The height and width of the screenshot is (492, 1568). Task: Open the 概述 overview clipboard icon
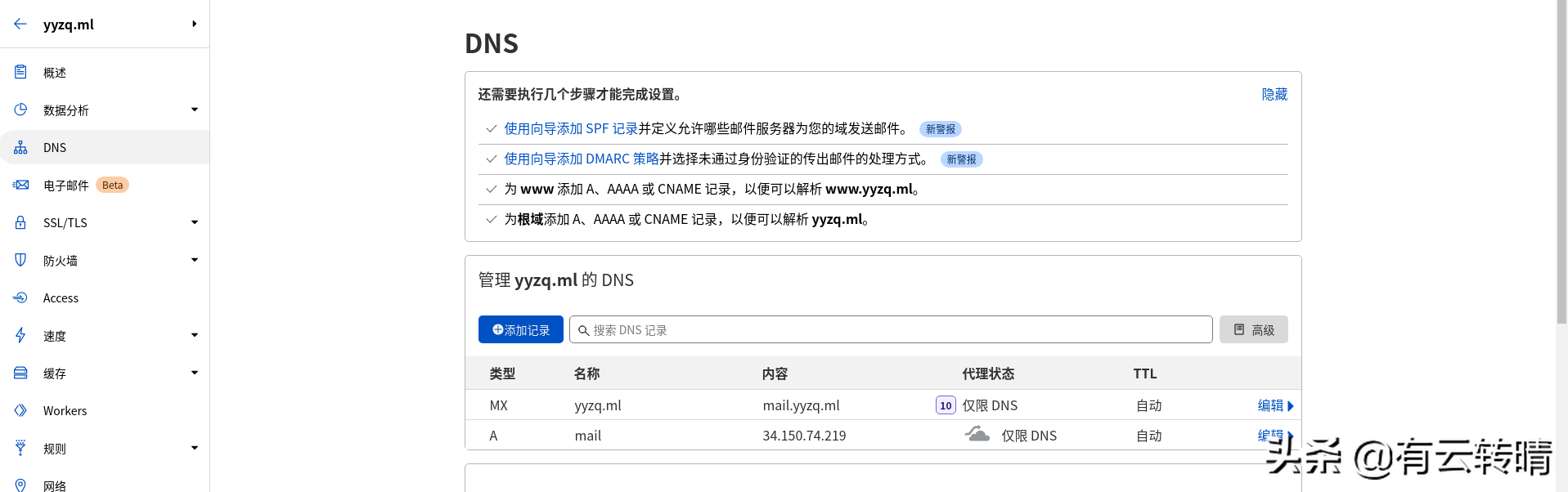click(20, 72)
